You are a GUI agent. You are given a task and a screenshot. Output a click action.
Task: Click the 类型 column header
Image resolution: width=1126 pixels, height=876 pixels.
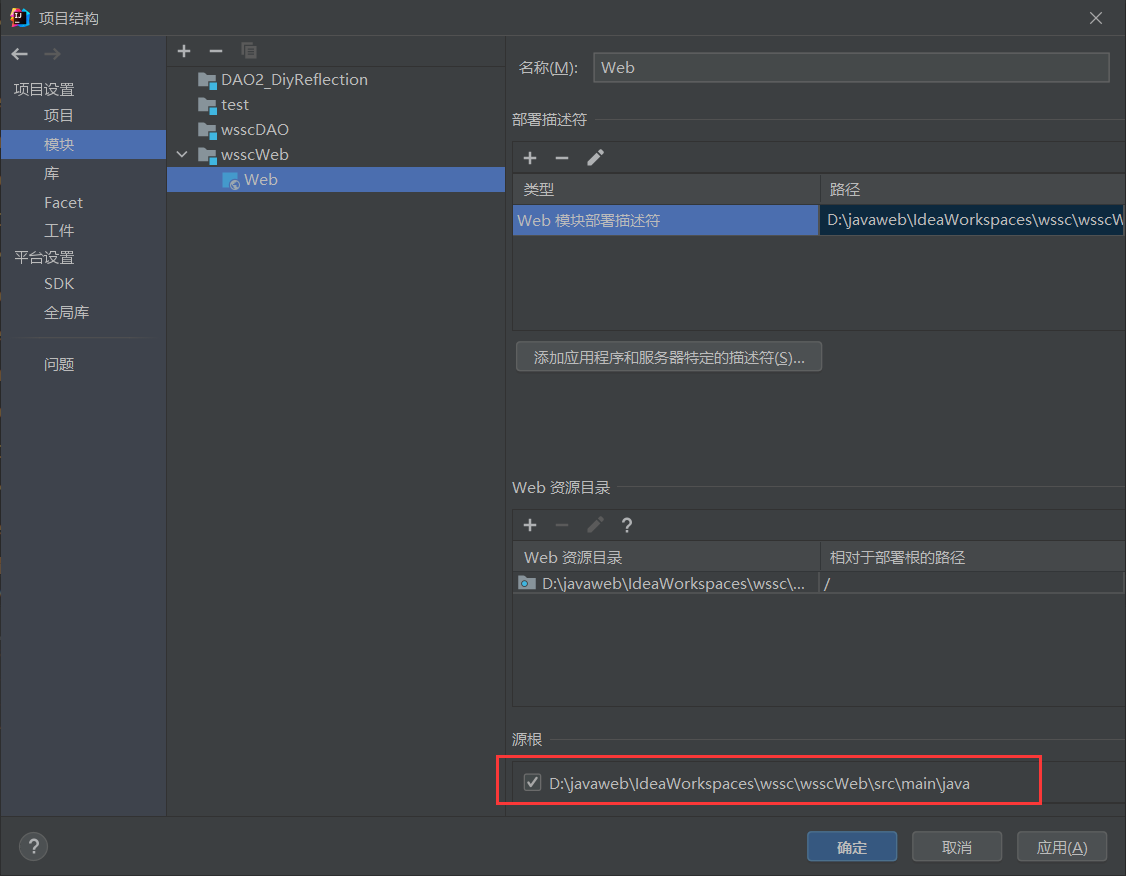[666, 190]
